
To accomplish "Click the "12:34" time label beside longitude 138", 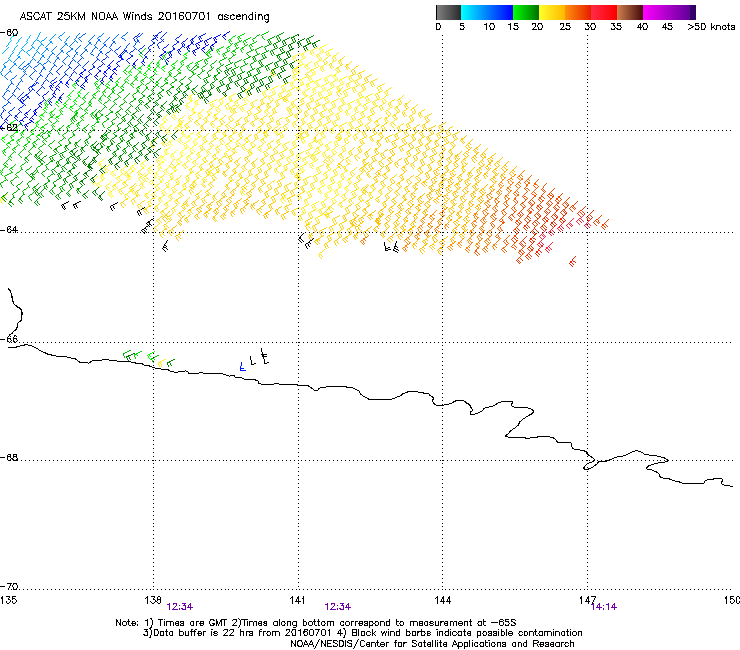I will pos(180,607).
